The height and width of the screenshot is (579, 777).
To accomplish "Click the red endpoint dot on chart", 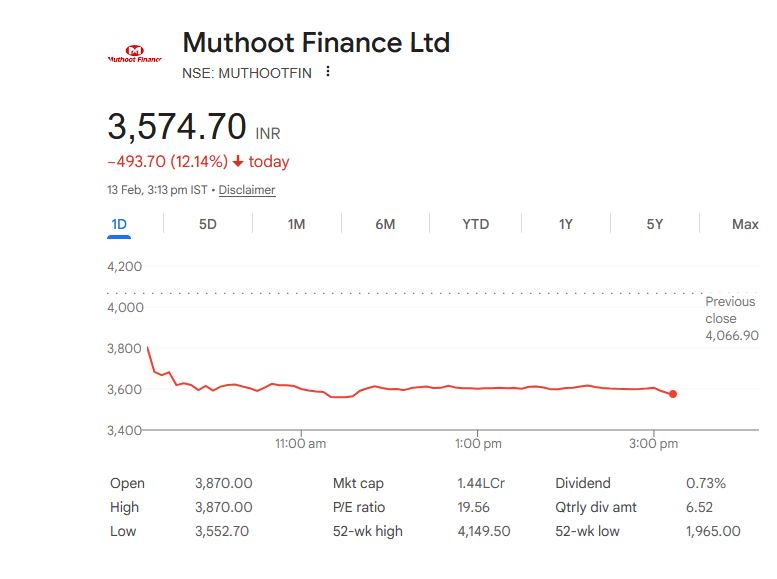I will [673, 394].
